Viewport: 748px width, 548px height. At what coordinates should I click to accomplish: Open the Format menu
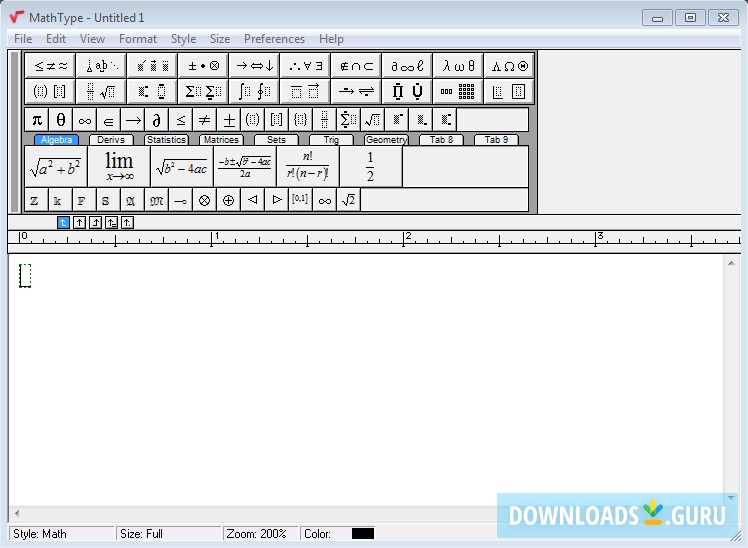pyautogui.click(x=137, y=39)
